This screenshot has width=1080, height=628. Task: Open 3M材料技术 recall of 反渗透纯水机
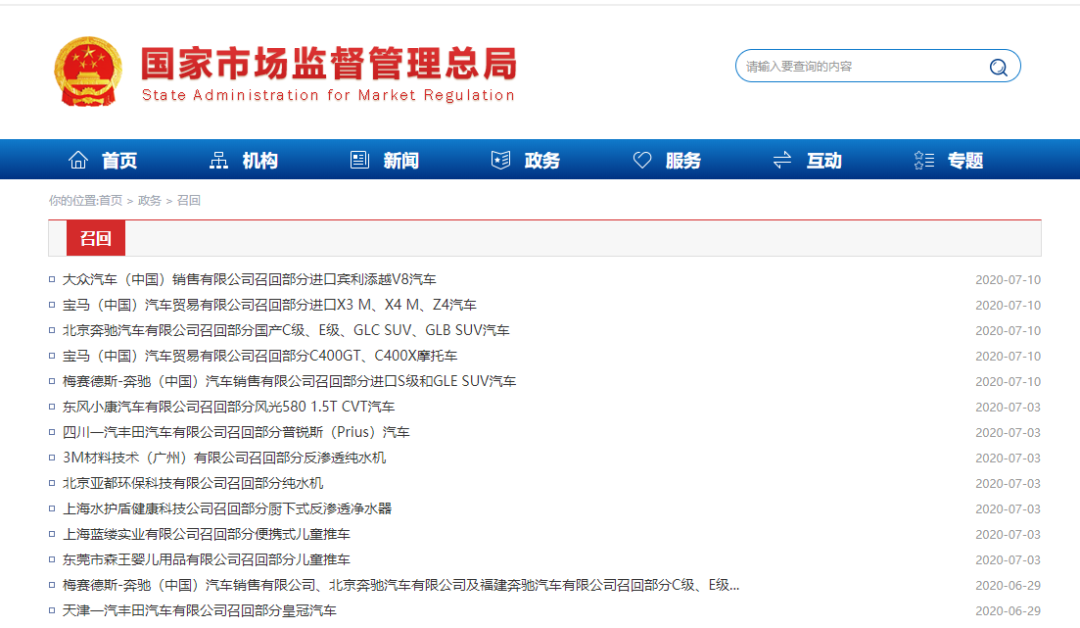225,457
